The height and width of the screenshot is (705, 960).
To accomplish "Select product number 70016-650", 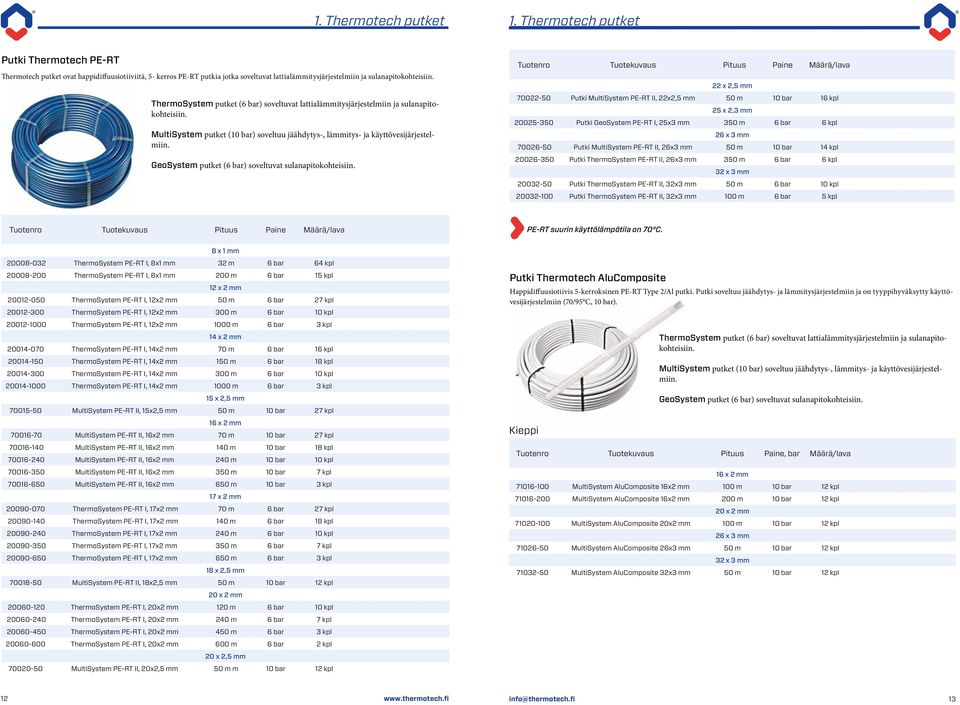I will pos(26,484).
